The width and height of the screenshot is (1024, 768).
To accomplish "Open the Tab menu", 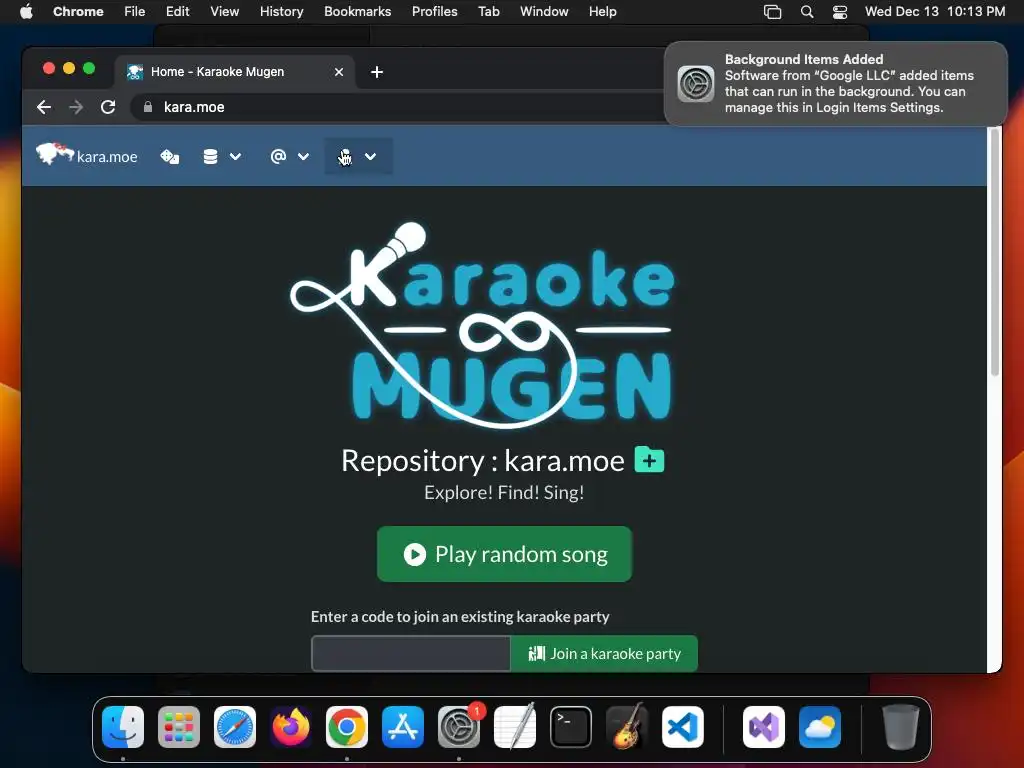I will coord(488,11).
